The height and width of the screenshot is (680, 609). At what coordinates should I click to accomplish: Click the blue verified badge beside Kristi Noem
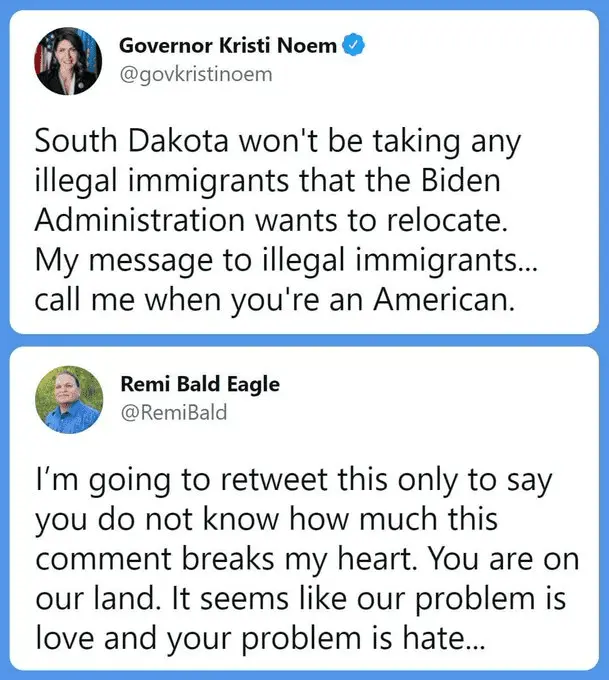(354, 44)
